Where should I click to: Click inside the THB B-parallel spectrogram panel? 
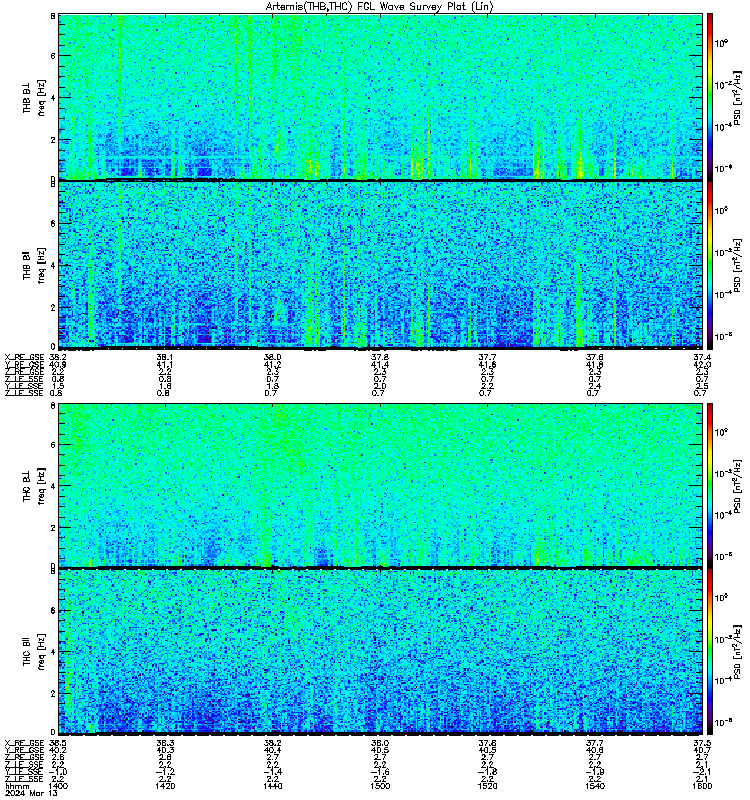click(380, 265)
